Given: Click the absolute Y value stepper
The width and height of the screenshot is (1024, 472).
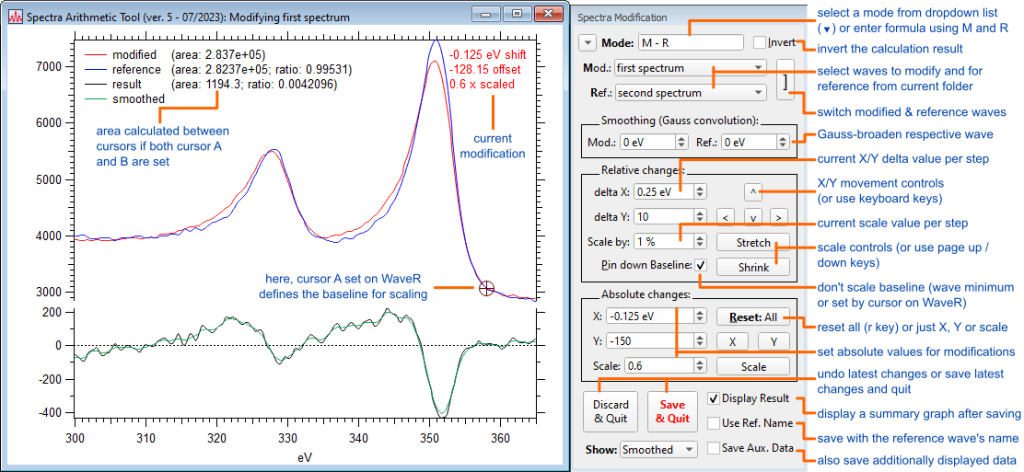Looking at the screenshot, I should 700,341.
